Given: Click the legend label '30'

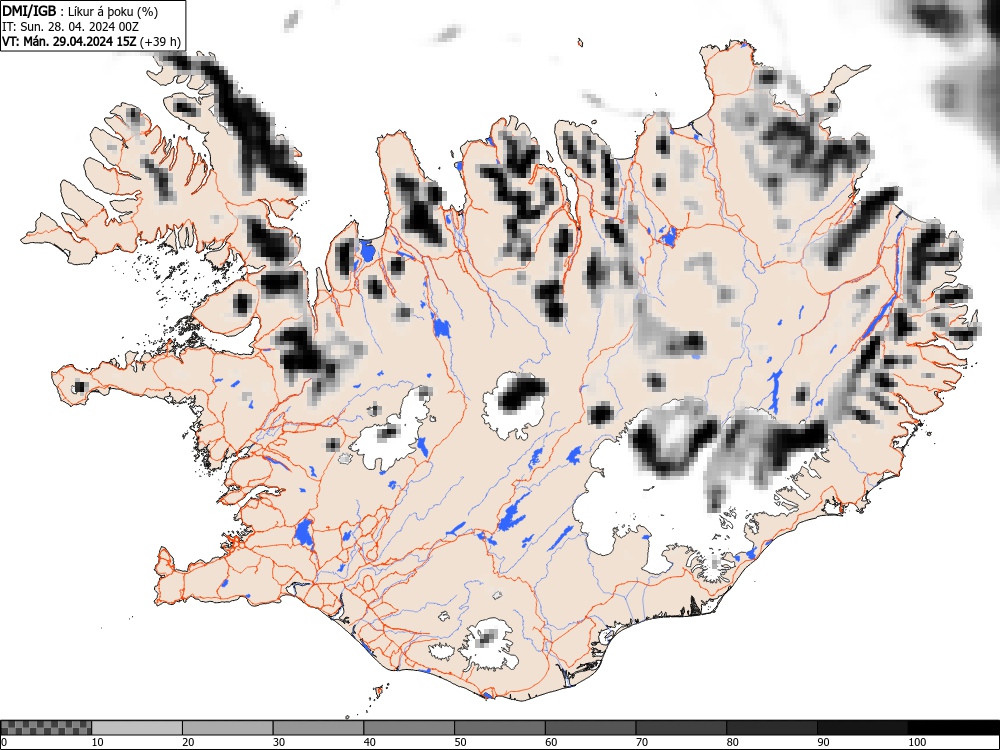Looking at the screenshot, I should tap(279, 742).
